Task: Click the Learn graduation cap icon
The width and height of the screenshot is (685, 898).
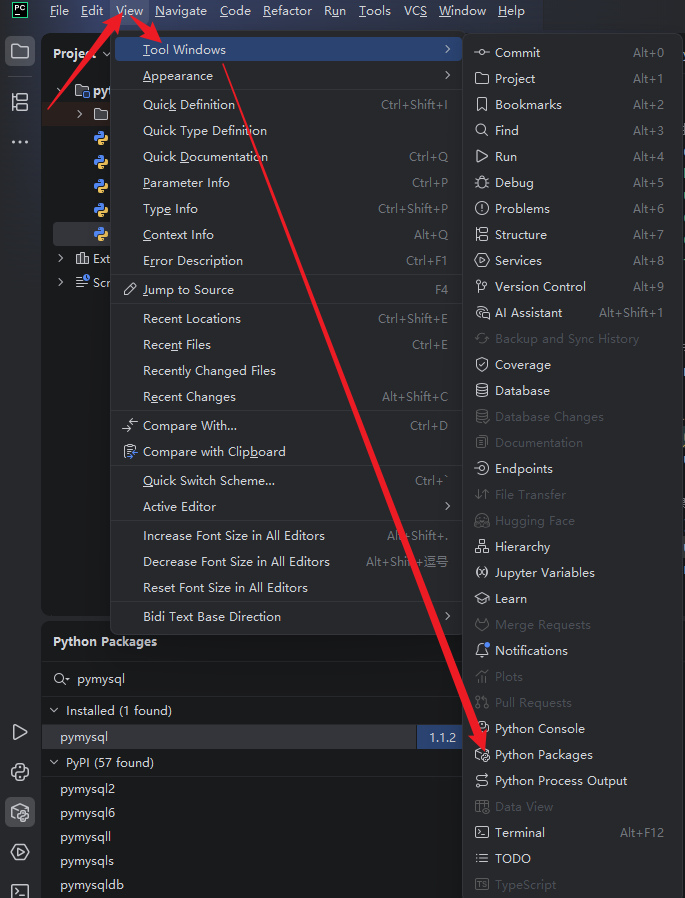Action: 482,598
